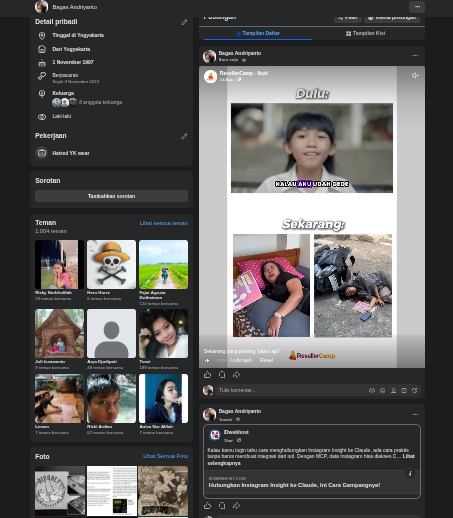Click Tambahkan sorotan button

[111, 196]
